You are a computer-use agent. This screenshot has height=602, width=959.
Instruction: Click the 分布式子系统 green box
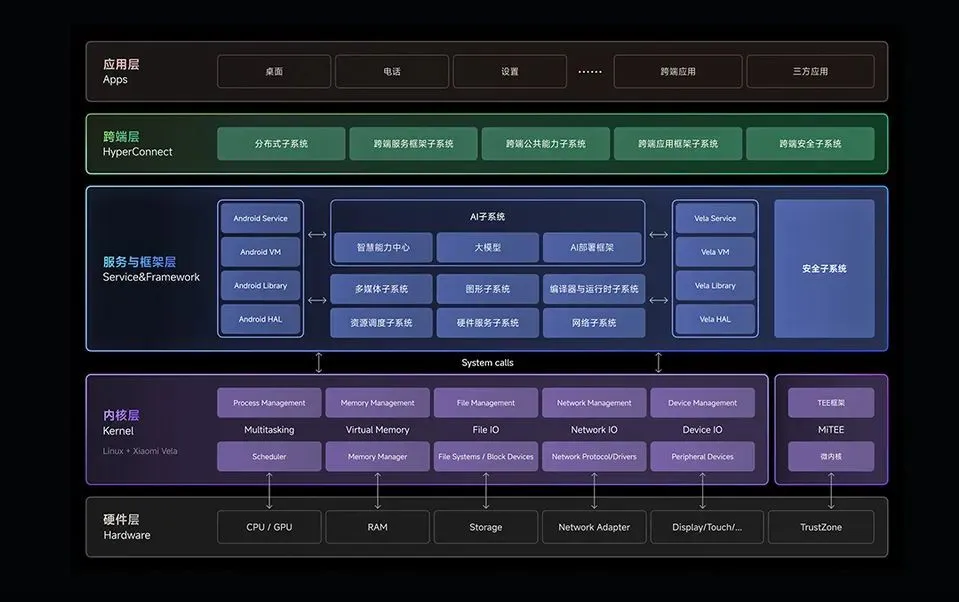coord(281,144)
